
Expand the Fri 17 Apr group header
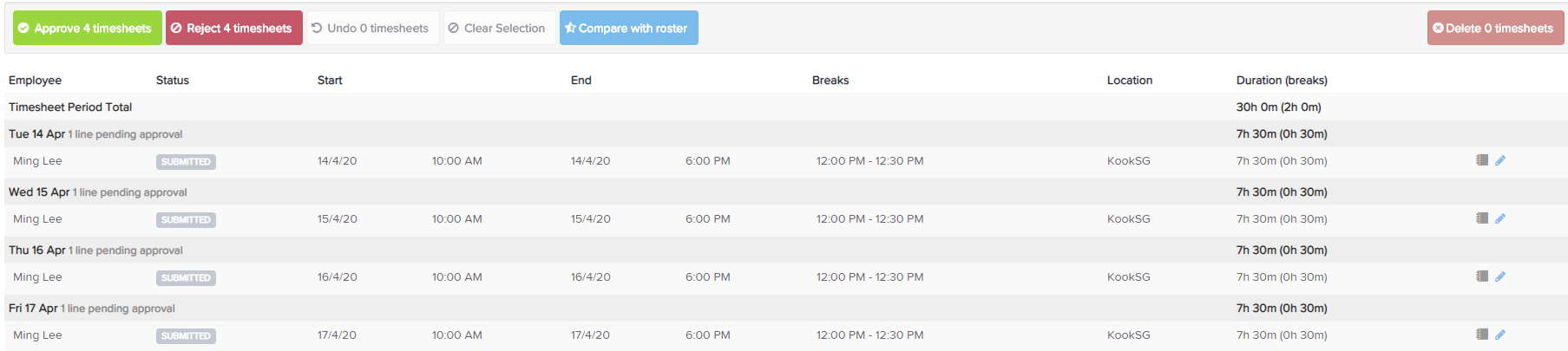point(786,309)
